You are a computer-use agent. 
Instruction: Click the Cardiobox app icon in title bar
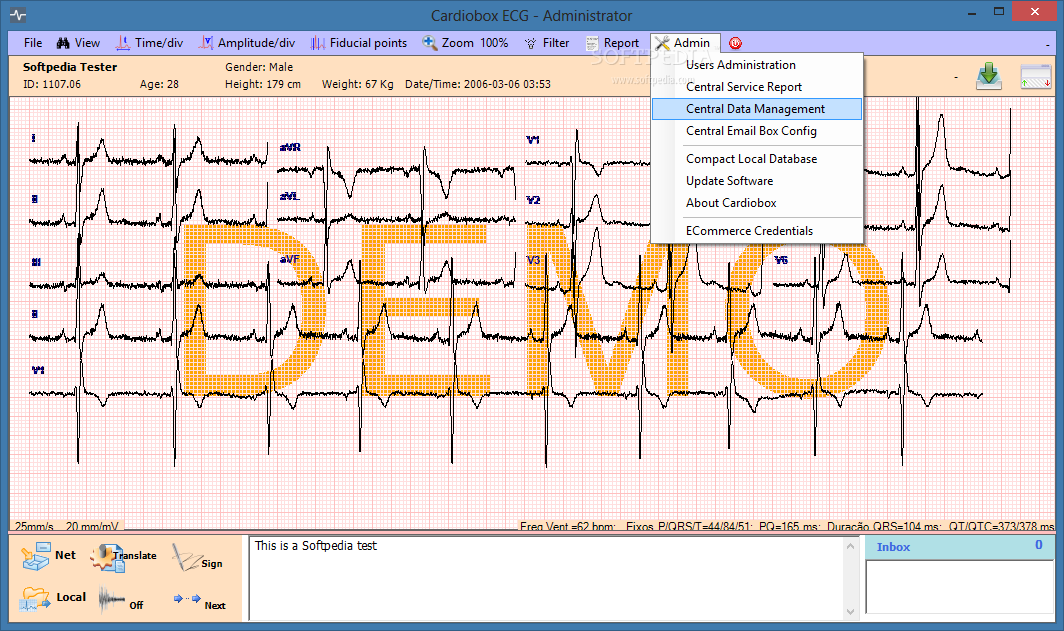18,15
